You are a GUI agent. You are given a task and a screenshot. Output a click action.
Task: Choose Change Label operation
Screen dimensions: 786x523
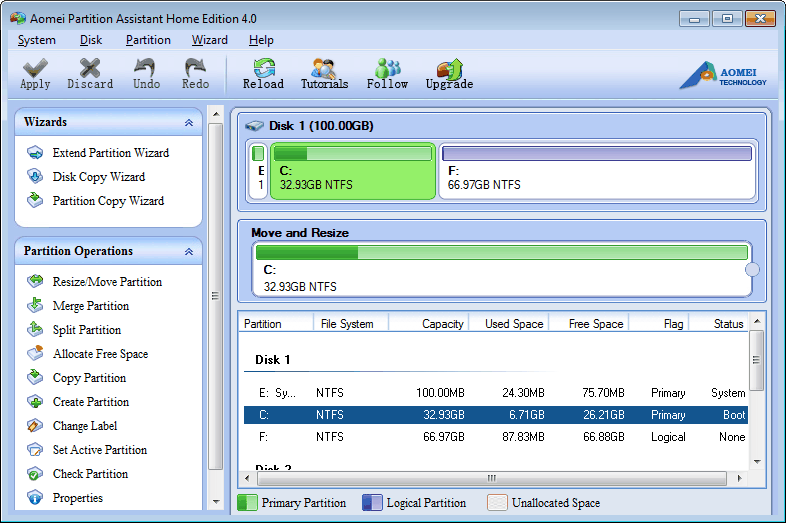[85, 426]
